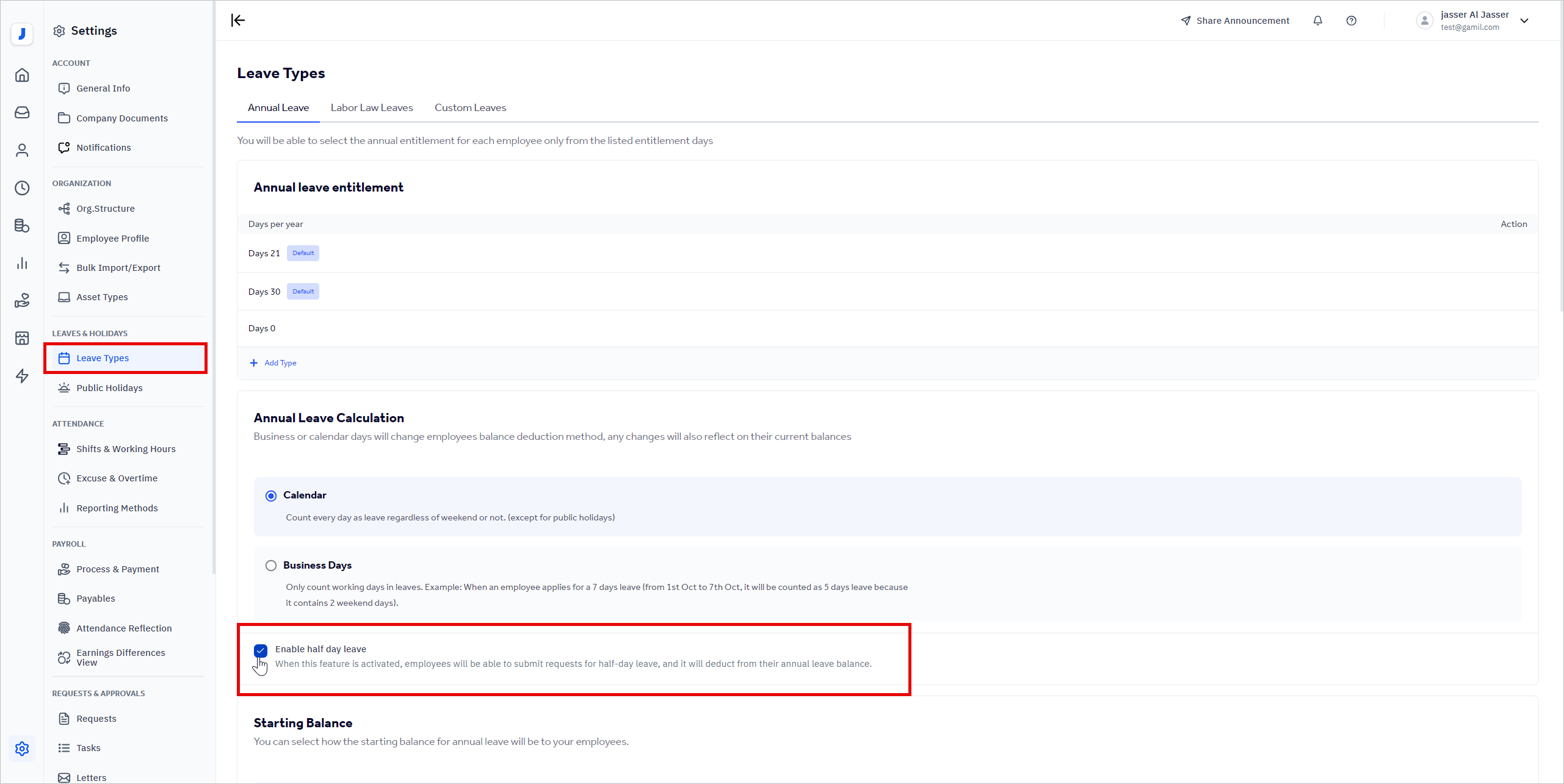Open the help question mark icon
Screen dimensions: 1564x784
[1351, 21]
